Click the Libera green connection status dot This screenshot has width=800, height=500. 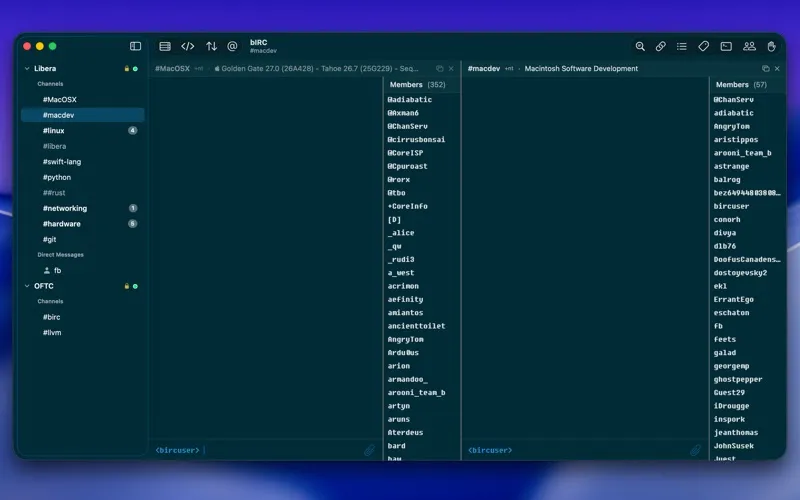click(135, 68)
